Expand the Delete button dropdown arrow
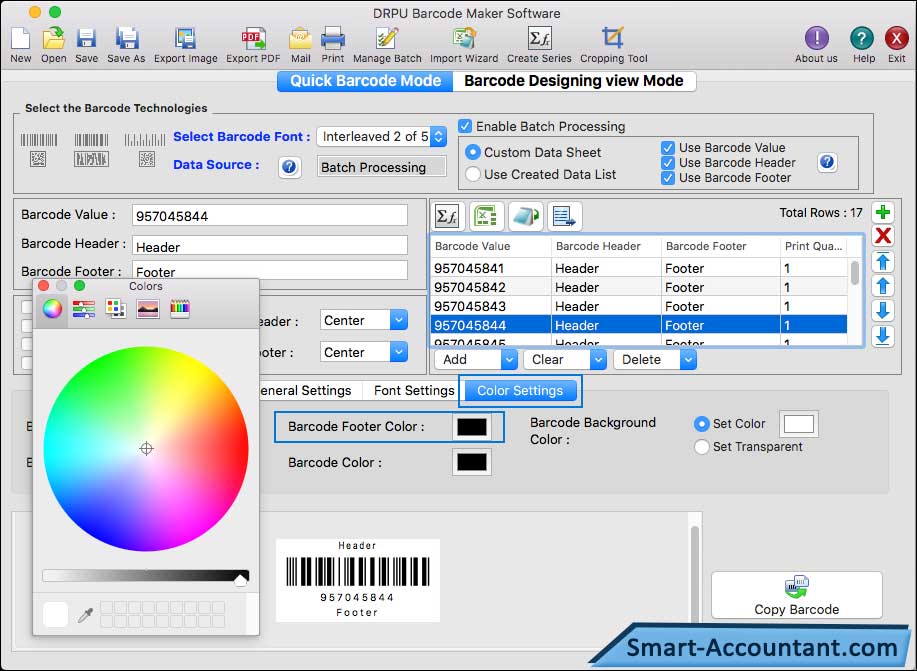The width and height of the screenshot is (917, 671). click(x=688, y=360)
